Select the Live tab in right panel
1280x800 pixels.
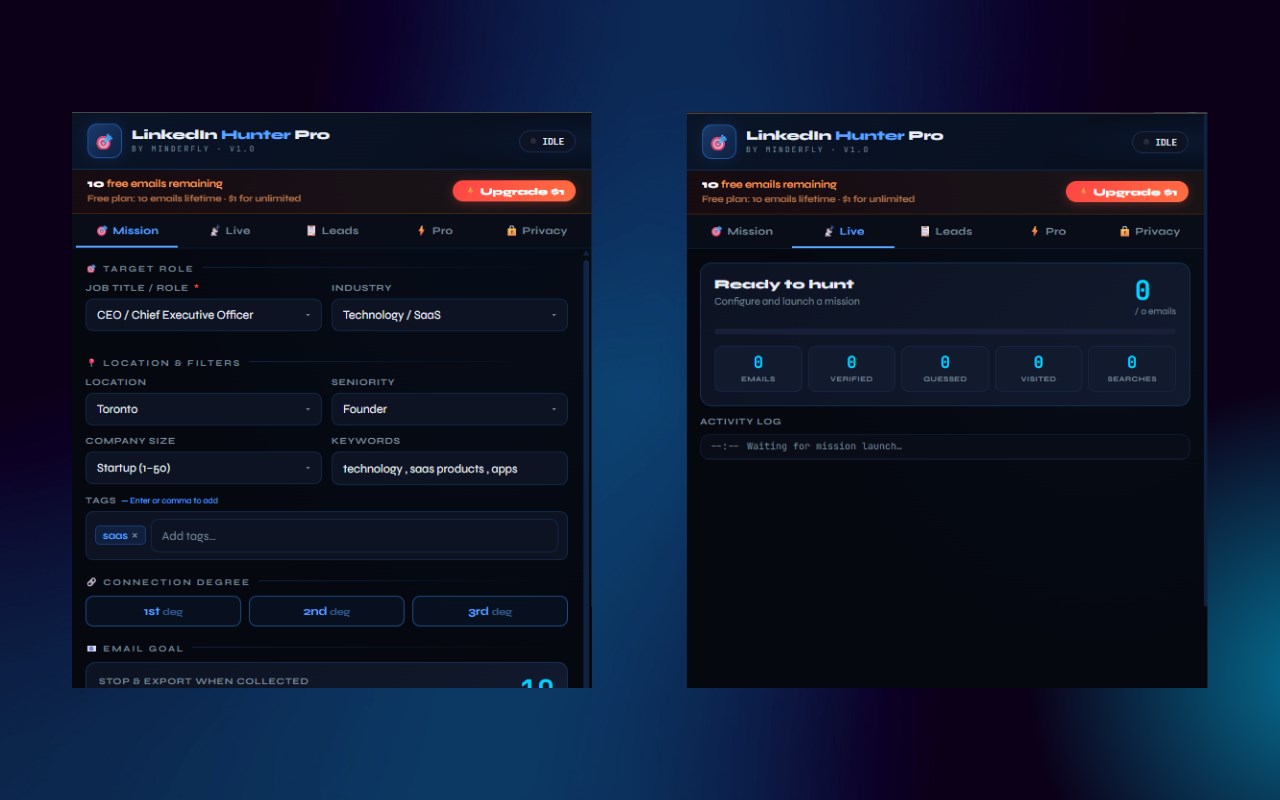[843, 231]
